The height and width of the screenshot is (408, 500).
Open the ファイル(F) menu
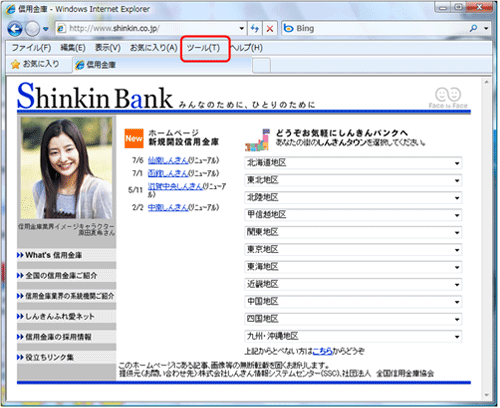pos(31,48)
